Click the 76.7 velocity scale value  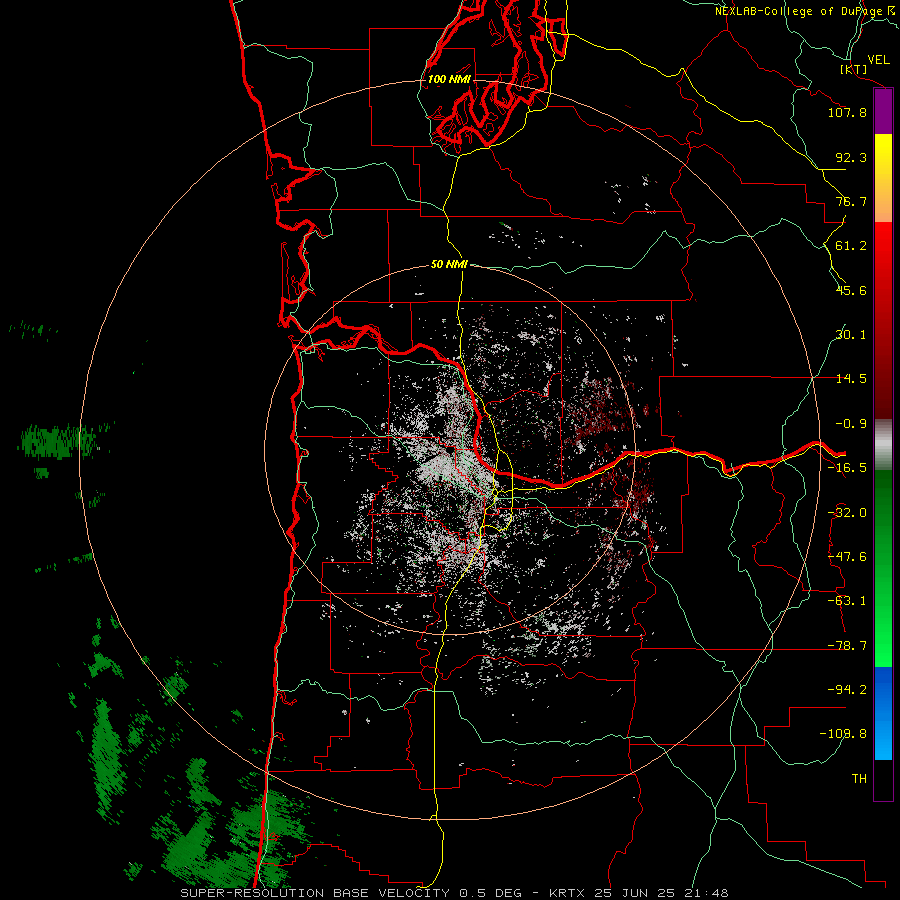tap(851, 201)
